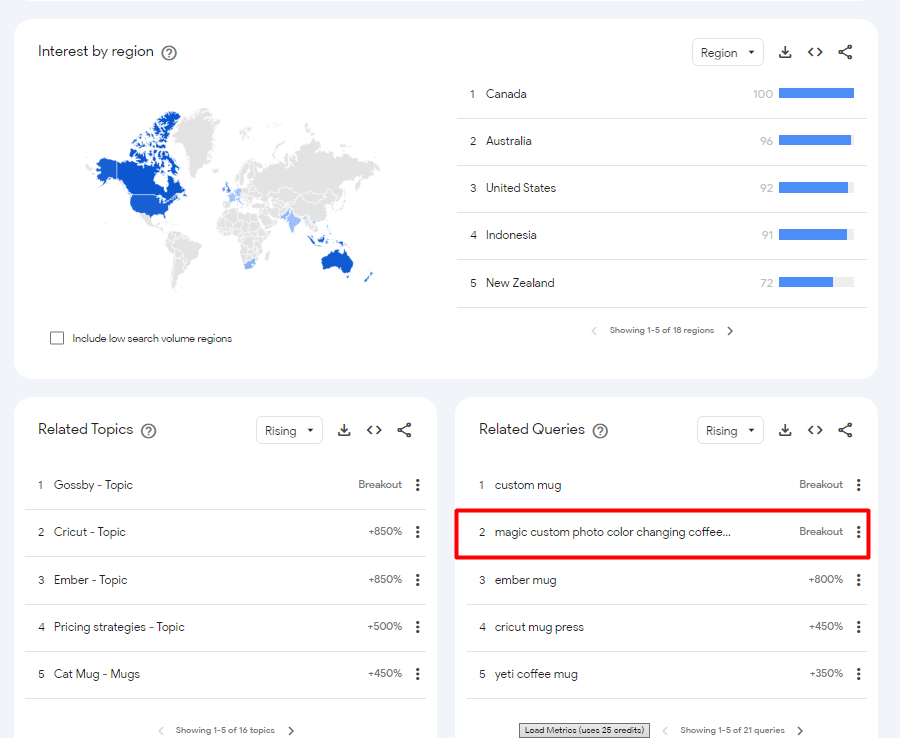Share the Interest by region card
900x738 pixels.
pyautogui.click(x=845, y=52)
